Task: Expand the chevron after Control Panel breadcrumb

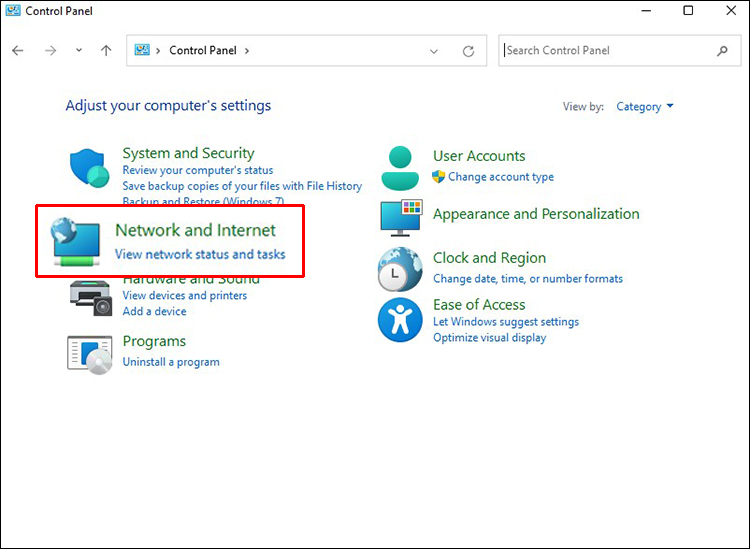Action: tap(247, 50)
